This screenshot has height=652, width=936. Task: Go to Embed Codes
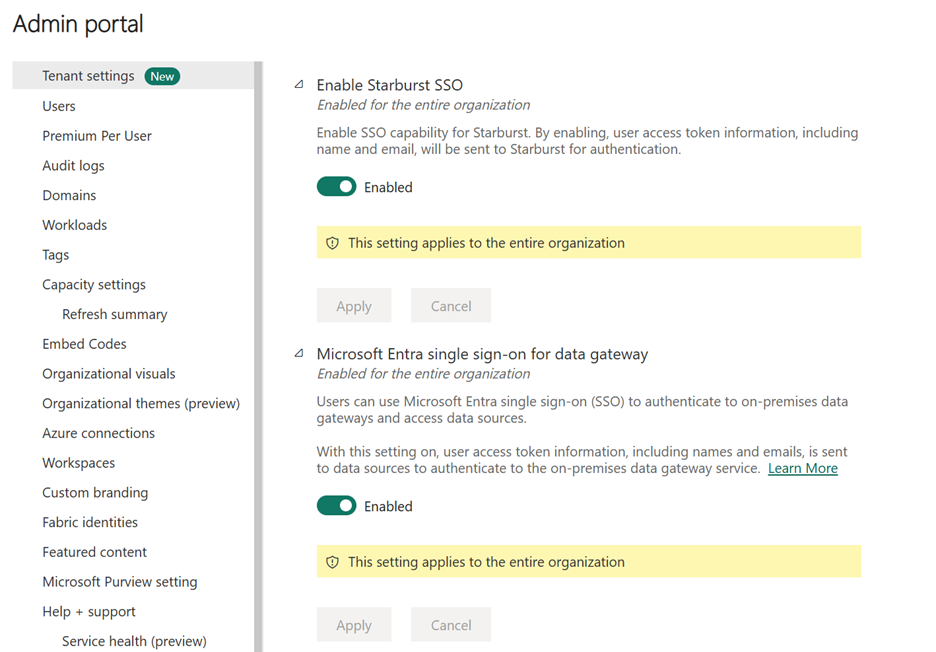(84, 344)
